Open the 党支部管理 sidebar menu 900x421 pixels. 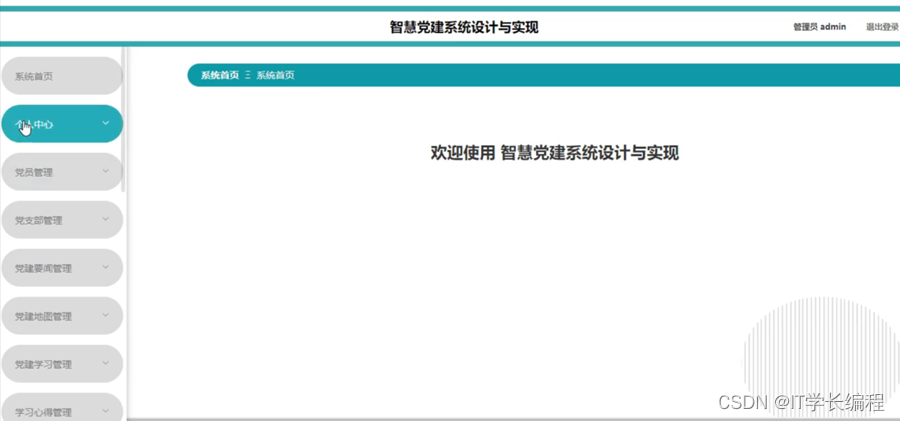(x=62, y=220)
